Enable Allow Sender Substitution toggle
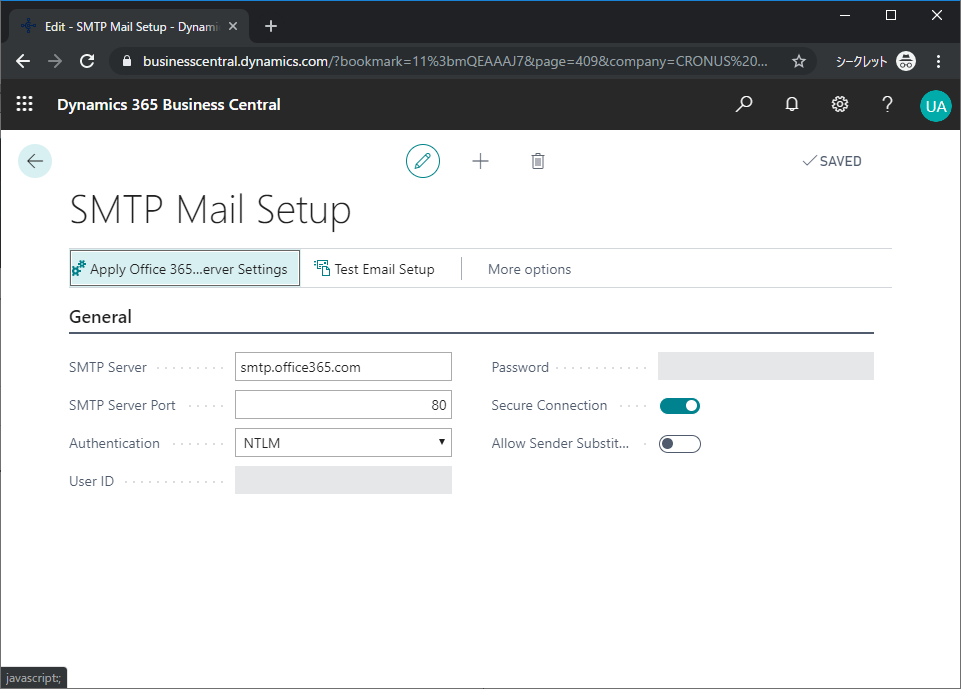Image resolution: width=961 pixels, height=689 pixels. (x=680, y=444)
